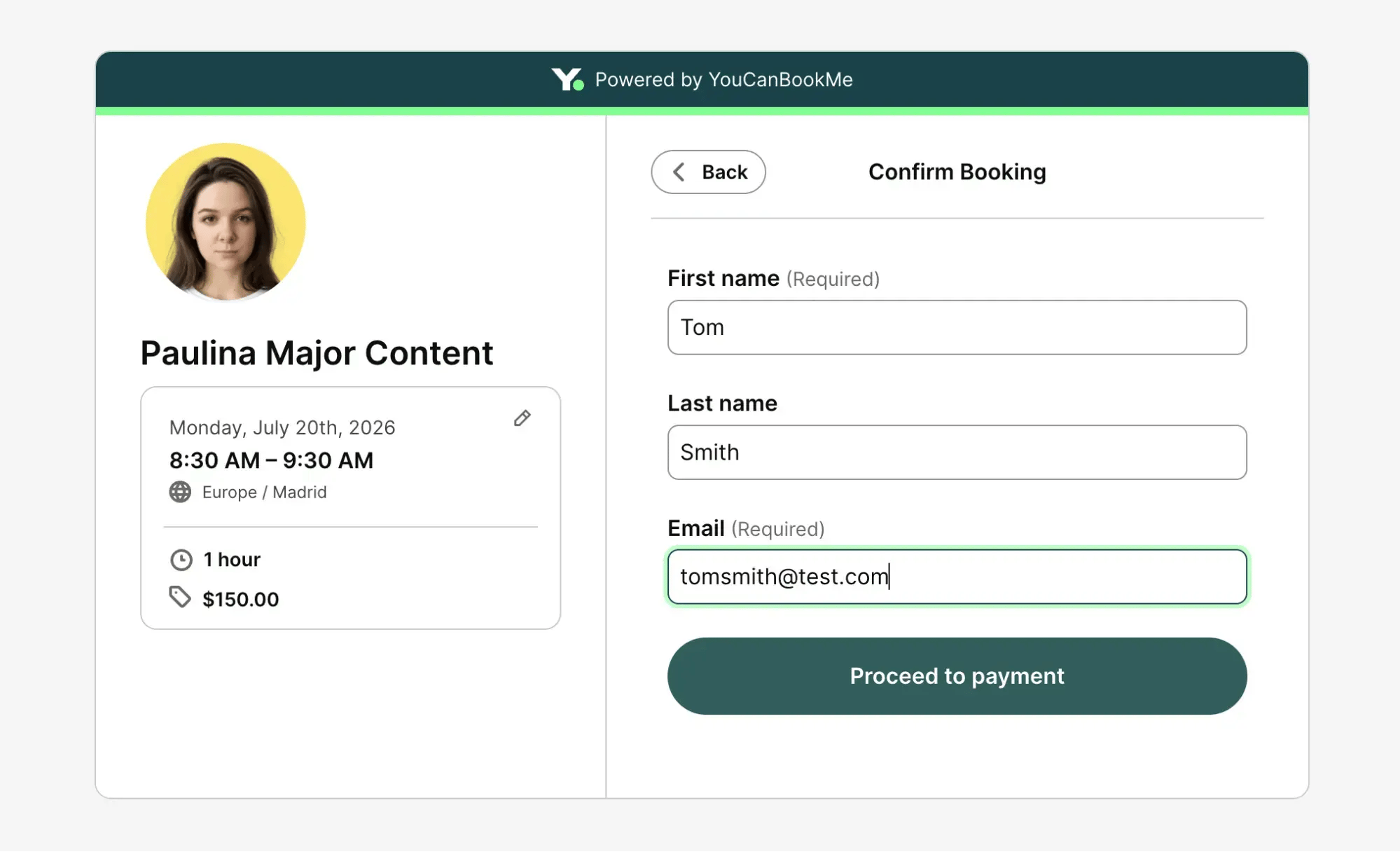The image size is (1400, 852).
Task: Click the Email field with tomsmith@test.com
Action: (957, 577)
